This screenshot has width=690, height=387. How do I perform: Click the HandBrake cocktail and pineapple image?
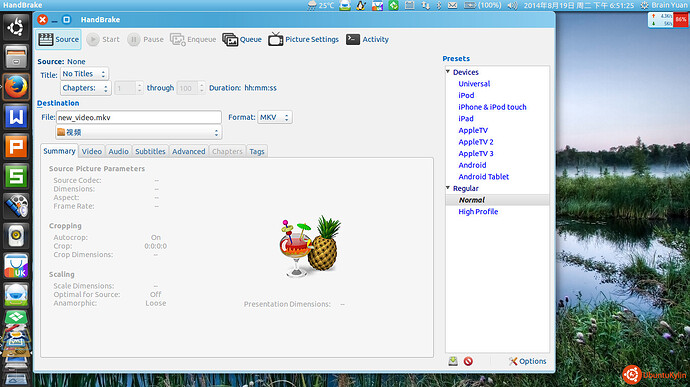pos(310,246)
